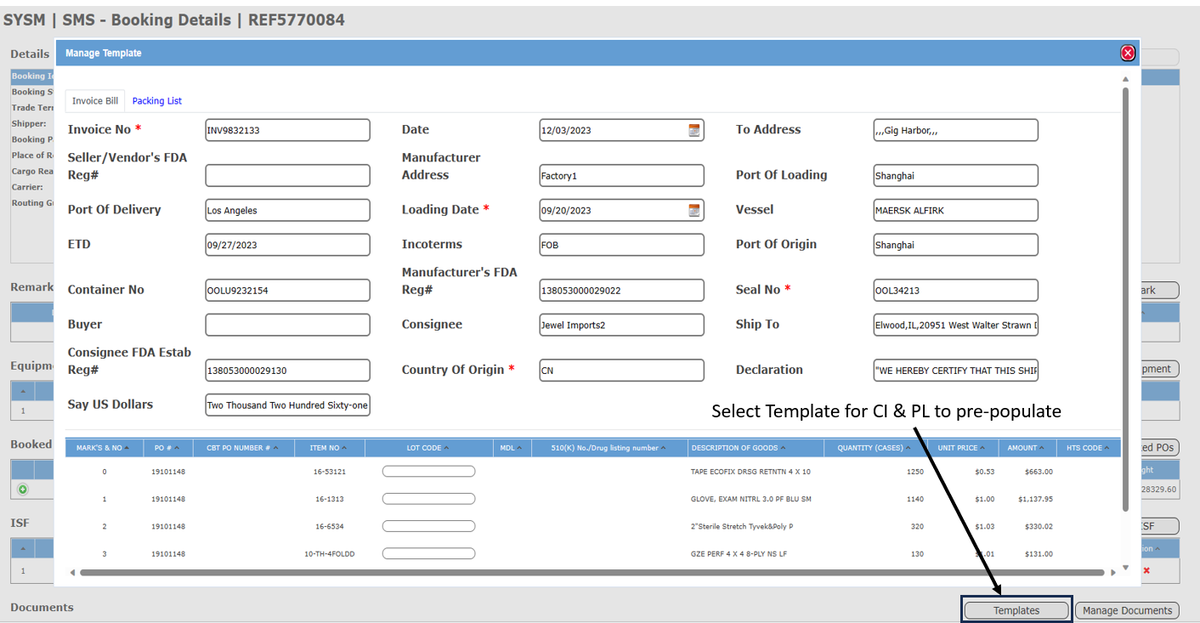Click the Vessel field

pyautogui.click(x=955, y=210)
